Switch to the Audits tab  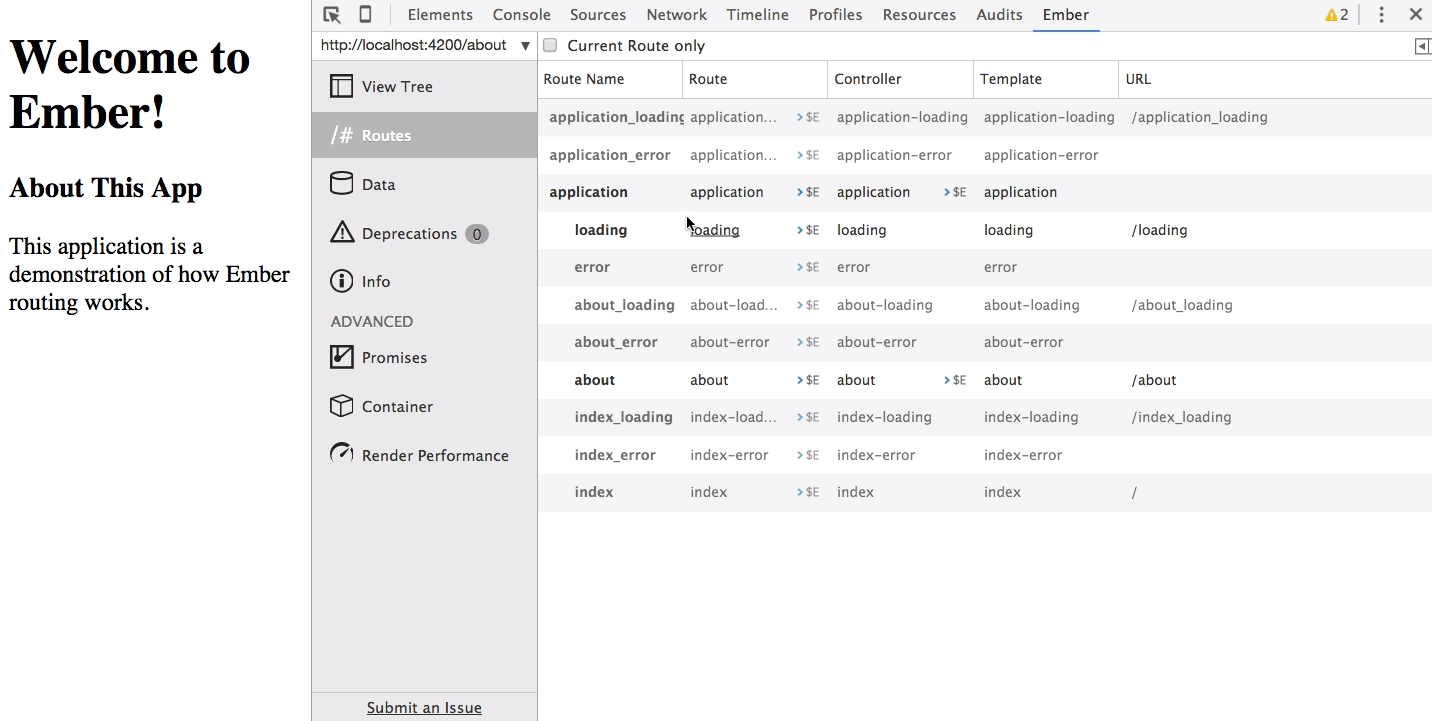click(x=999, y=15)
